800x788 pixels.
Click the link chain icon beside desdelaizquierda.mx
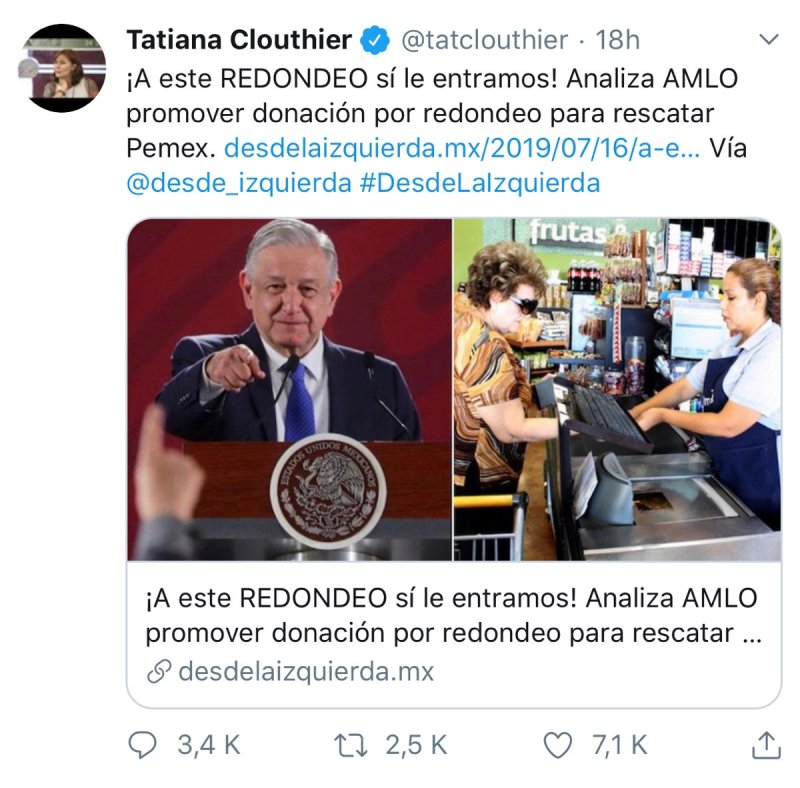coord(159,672)
